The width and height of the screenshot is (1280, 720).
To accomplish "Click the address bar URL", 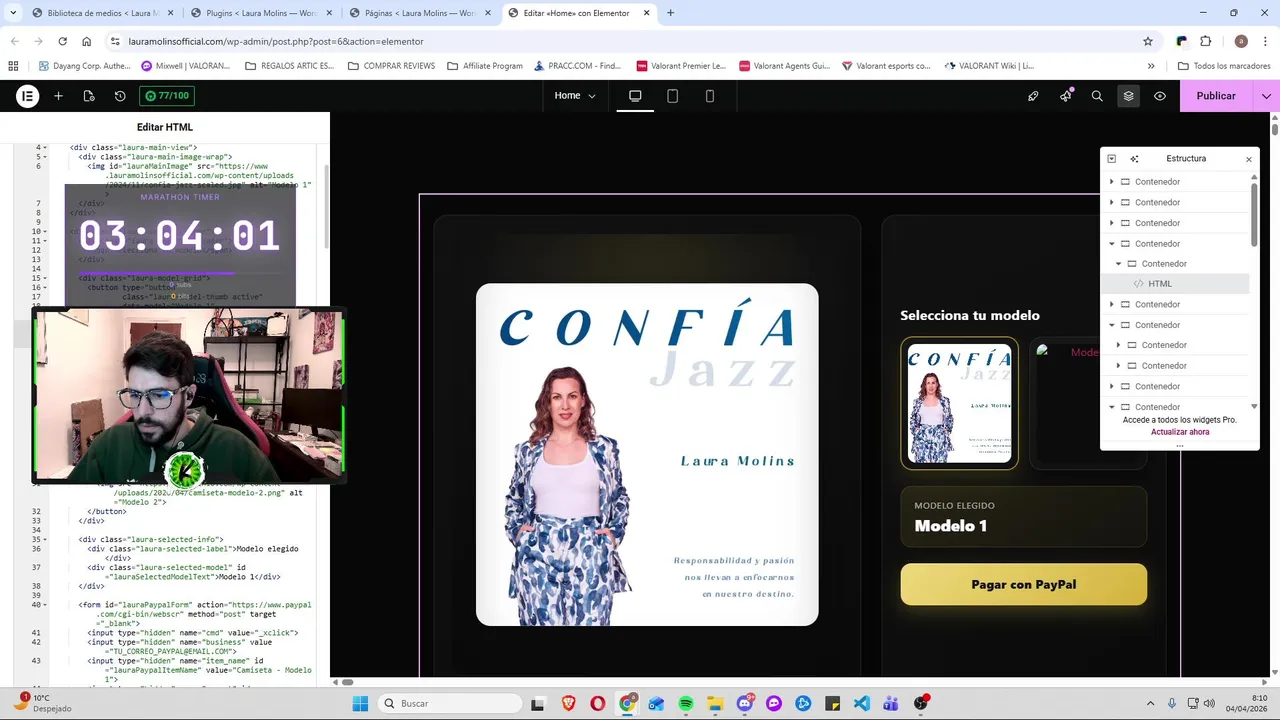I will [x=276, y=41].
